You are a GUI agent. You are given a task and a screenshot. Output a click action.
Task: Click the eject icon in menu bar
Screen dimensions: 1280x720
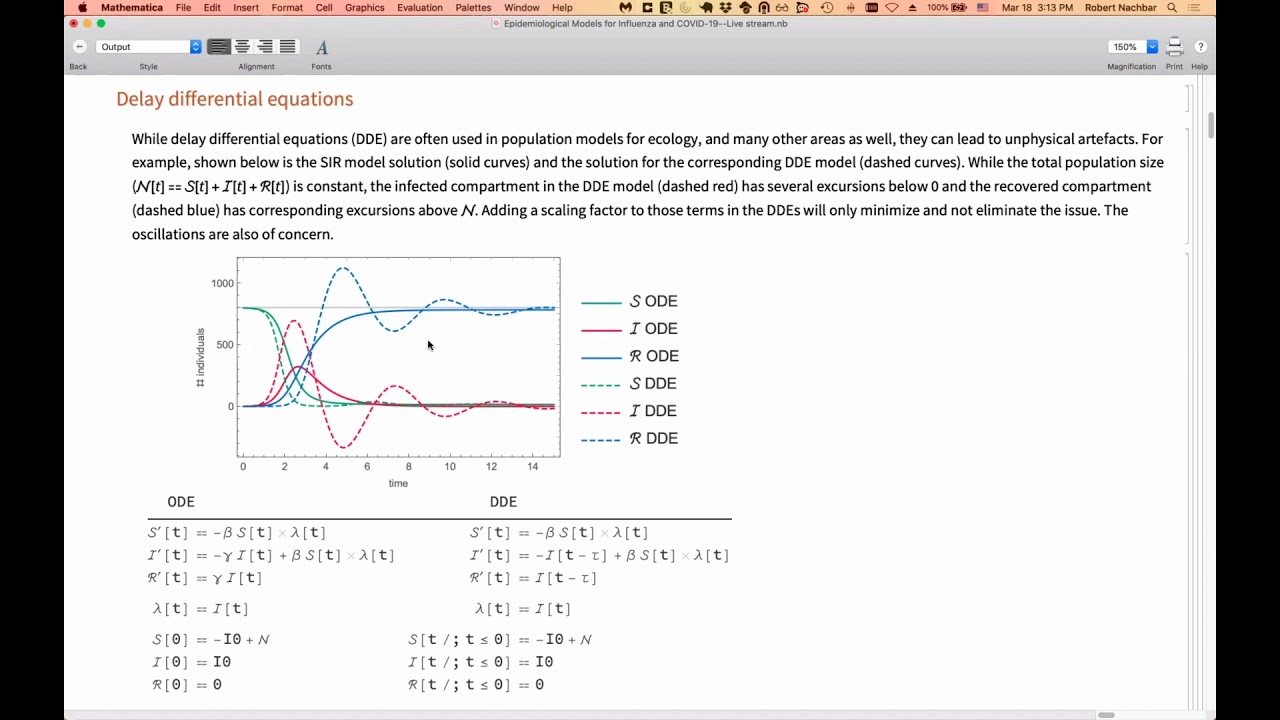910,8
